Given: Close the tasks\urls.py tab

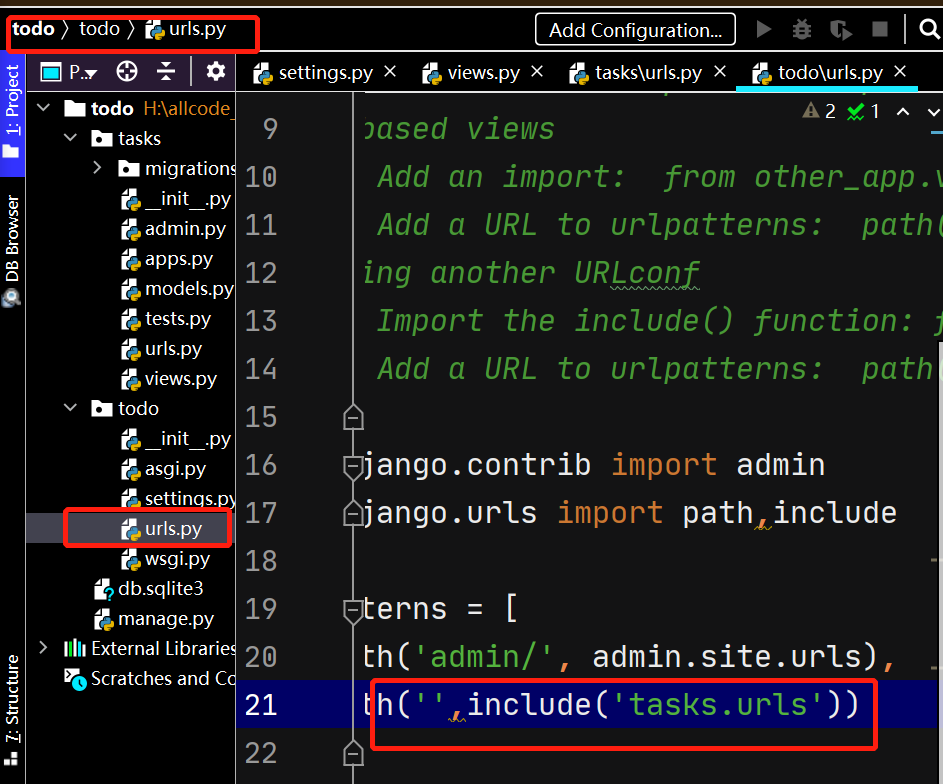Looking at the screenshot, I should [720, 72].
